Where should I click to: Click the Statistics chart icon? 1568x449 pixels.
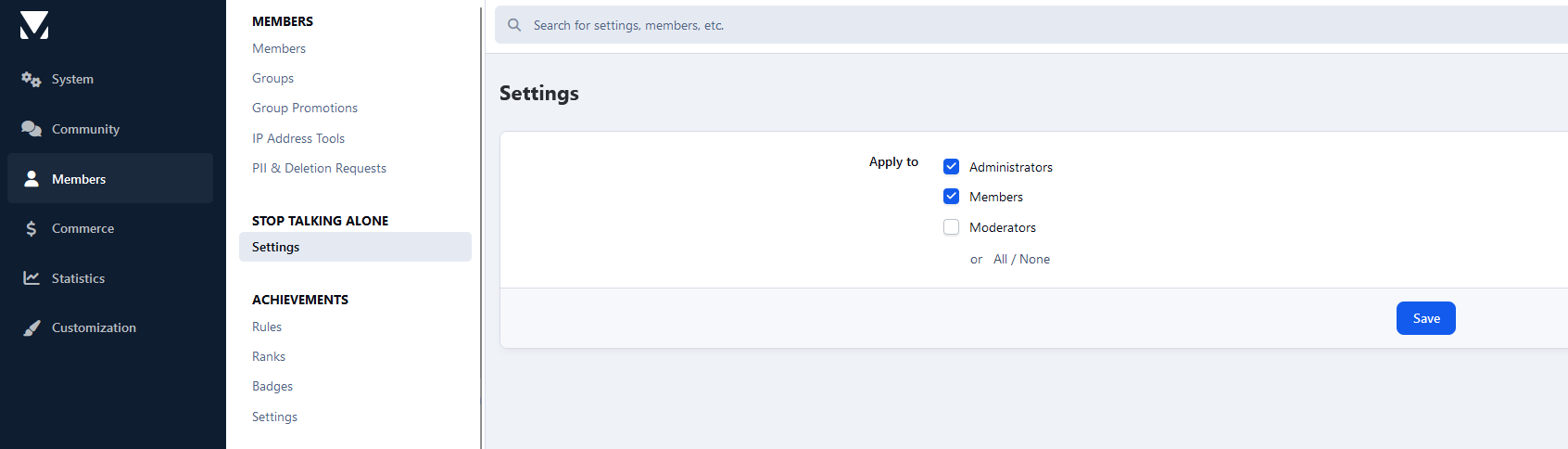click(32, 278)
